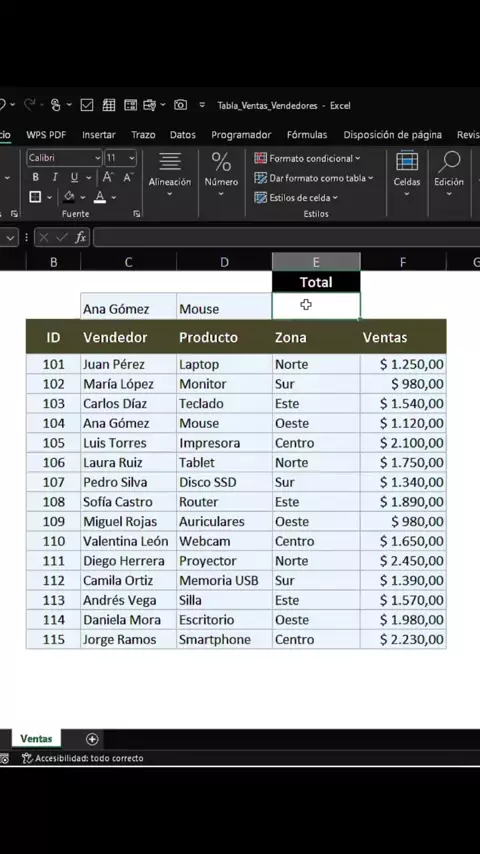Image resolution: width=480 pixels, height=854 pixels.
Task: Switch to the Fórmulas ribbon tab
Action: [x=307, y=135]
